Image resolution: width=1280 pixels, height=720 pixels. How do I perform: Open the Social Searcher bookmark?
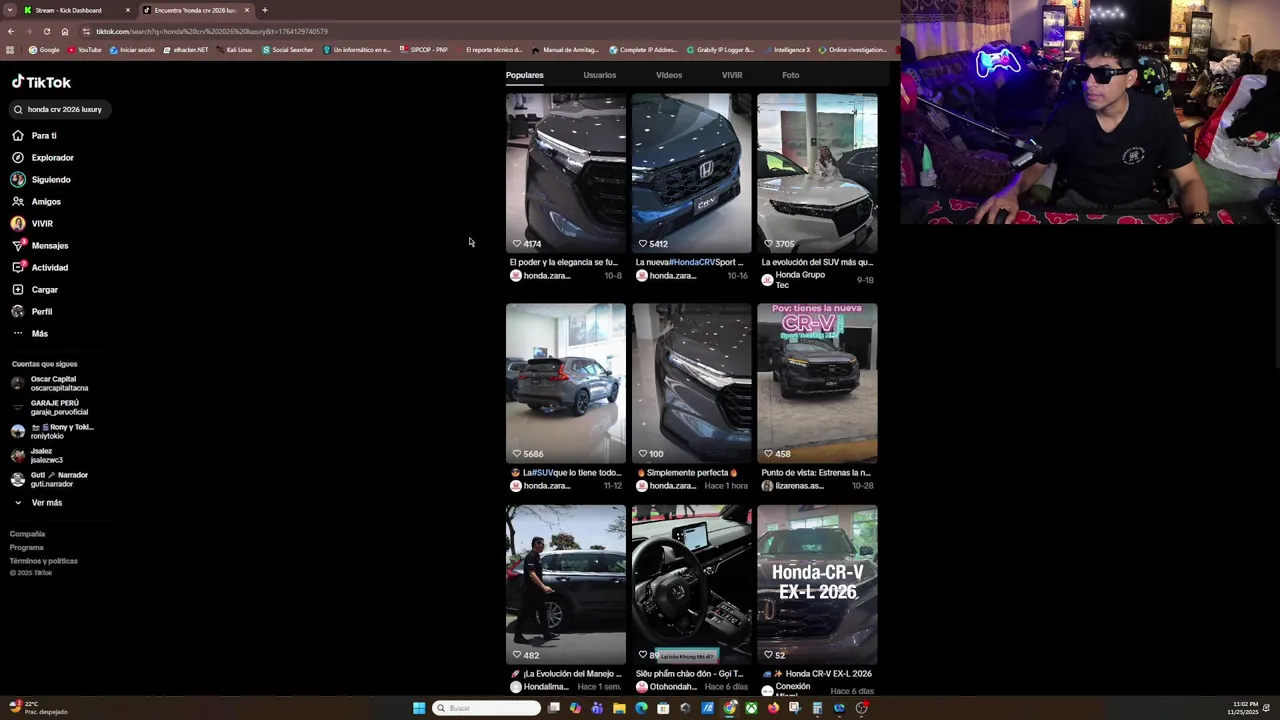(287, 49)
